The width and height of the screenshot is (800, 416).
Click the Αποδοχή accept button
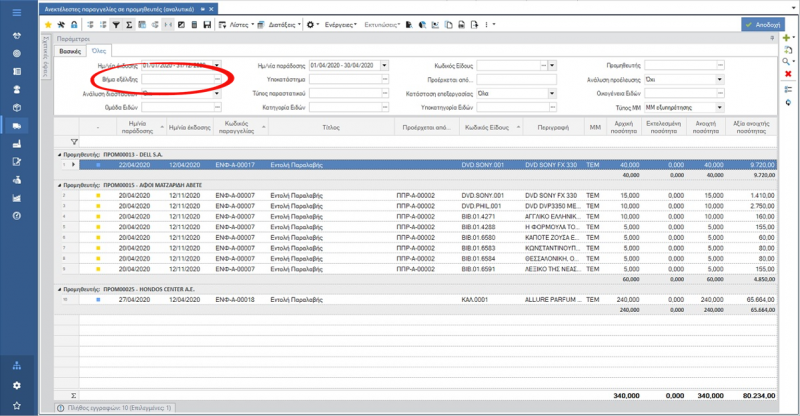[x=763, y=24]
